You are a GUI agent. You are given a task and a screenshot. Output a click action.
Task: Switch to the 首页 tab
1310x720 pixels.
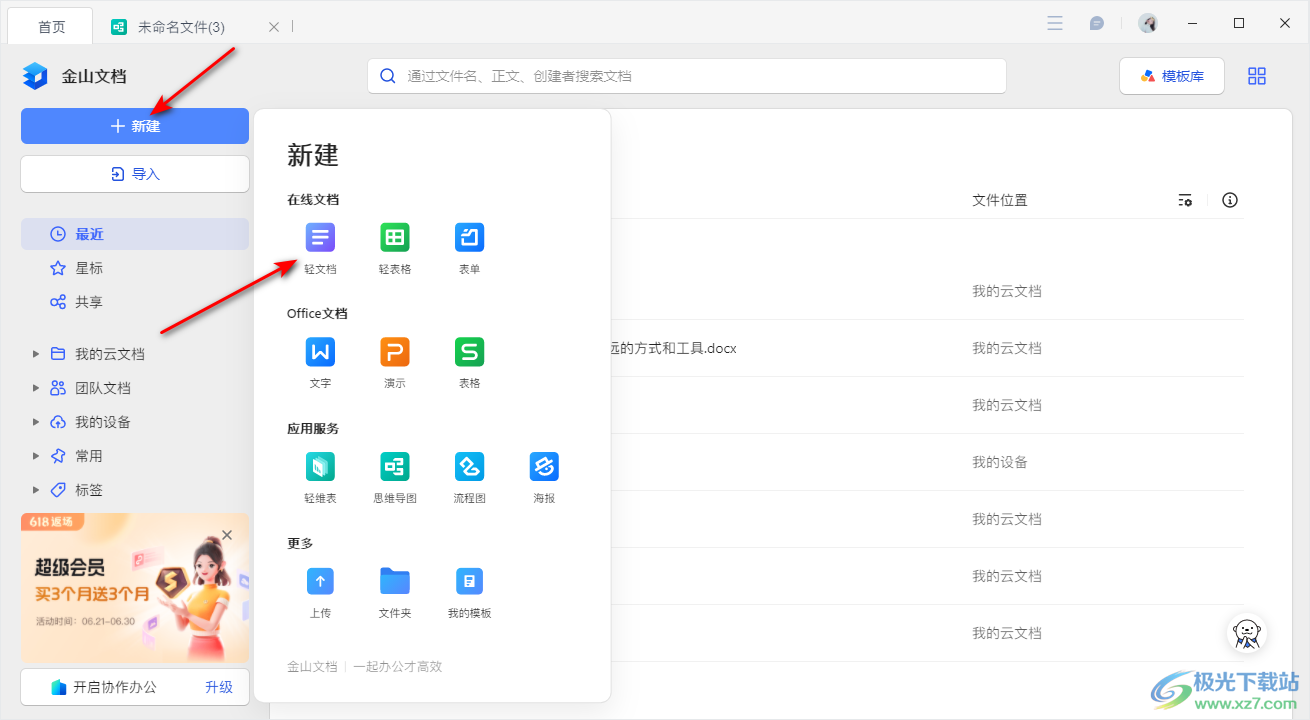pyautogui.click(x=51, y=26)
